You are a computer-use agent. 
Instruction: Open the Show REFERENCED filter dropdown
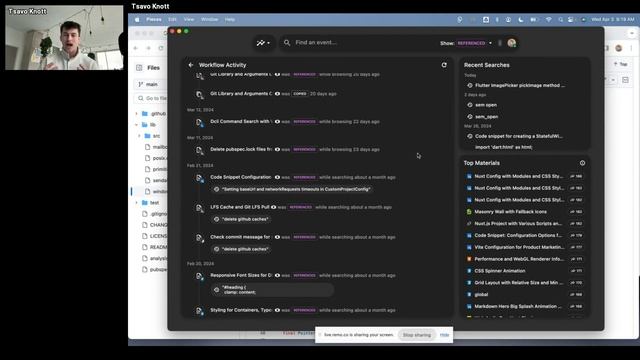pyautogui.click(x=474, y=43)
